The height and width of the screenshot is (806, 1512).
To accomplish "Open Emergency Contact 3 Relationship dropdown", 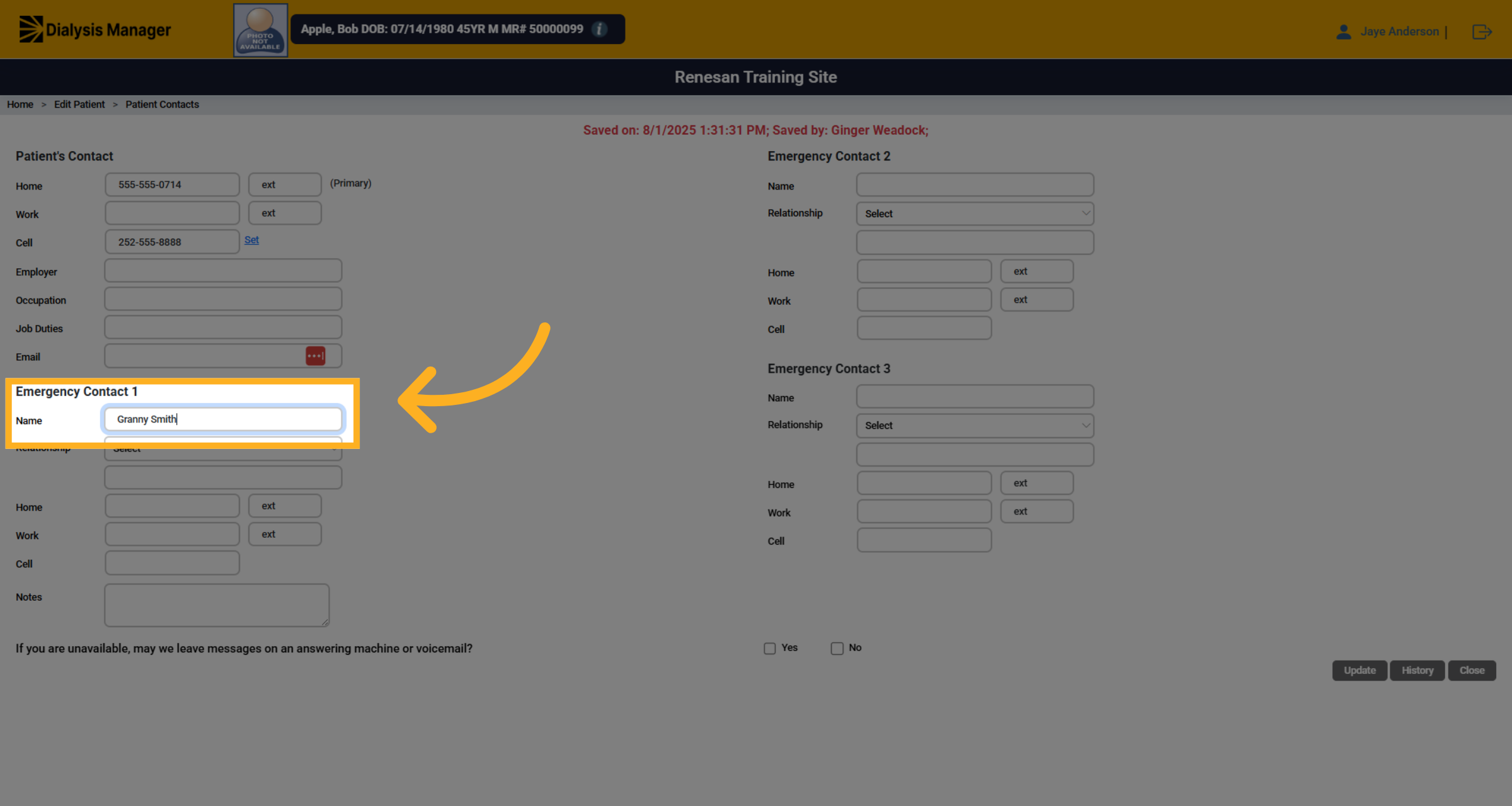I will point(975,426).
